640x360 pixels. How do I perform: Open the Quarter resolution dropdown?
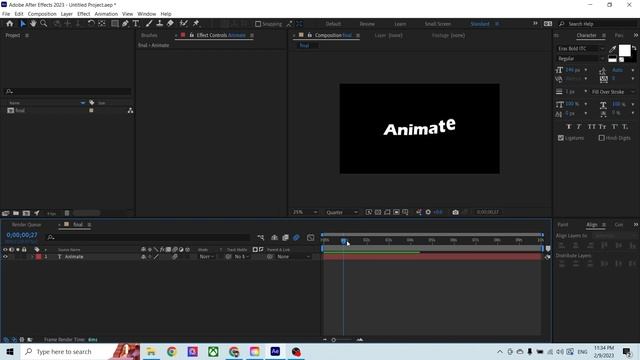(342, 212)
